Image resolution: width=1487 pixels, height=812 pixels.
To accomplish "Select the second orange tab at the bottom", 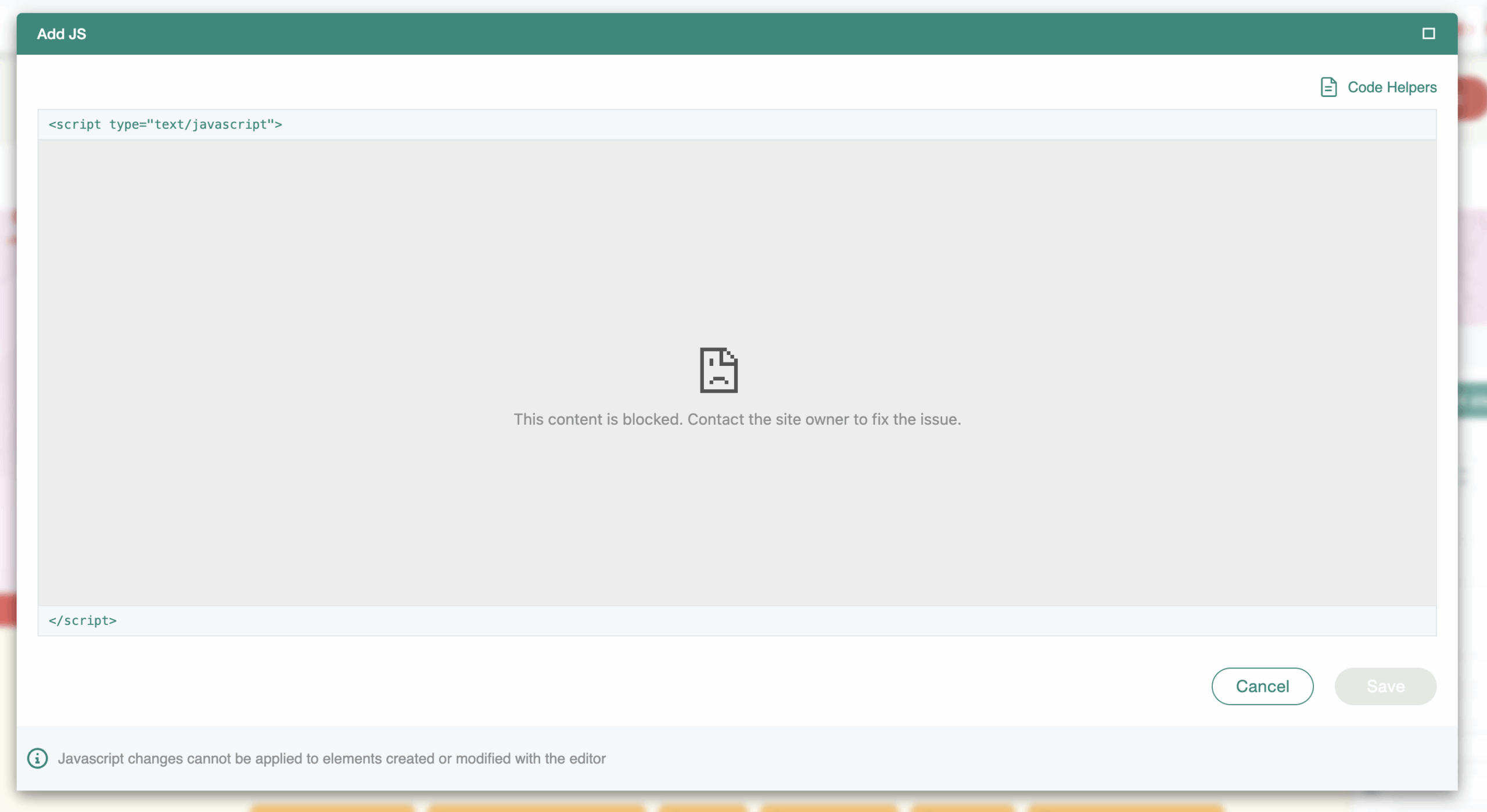I will [x=536, y=807].
